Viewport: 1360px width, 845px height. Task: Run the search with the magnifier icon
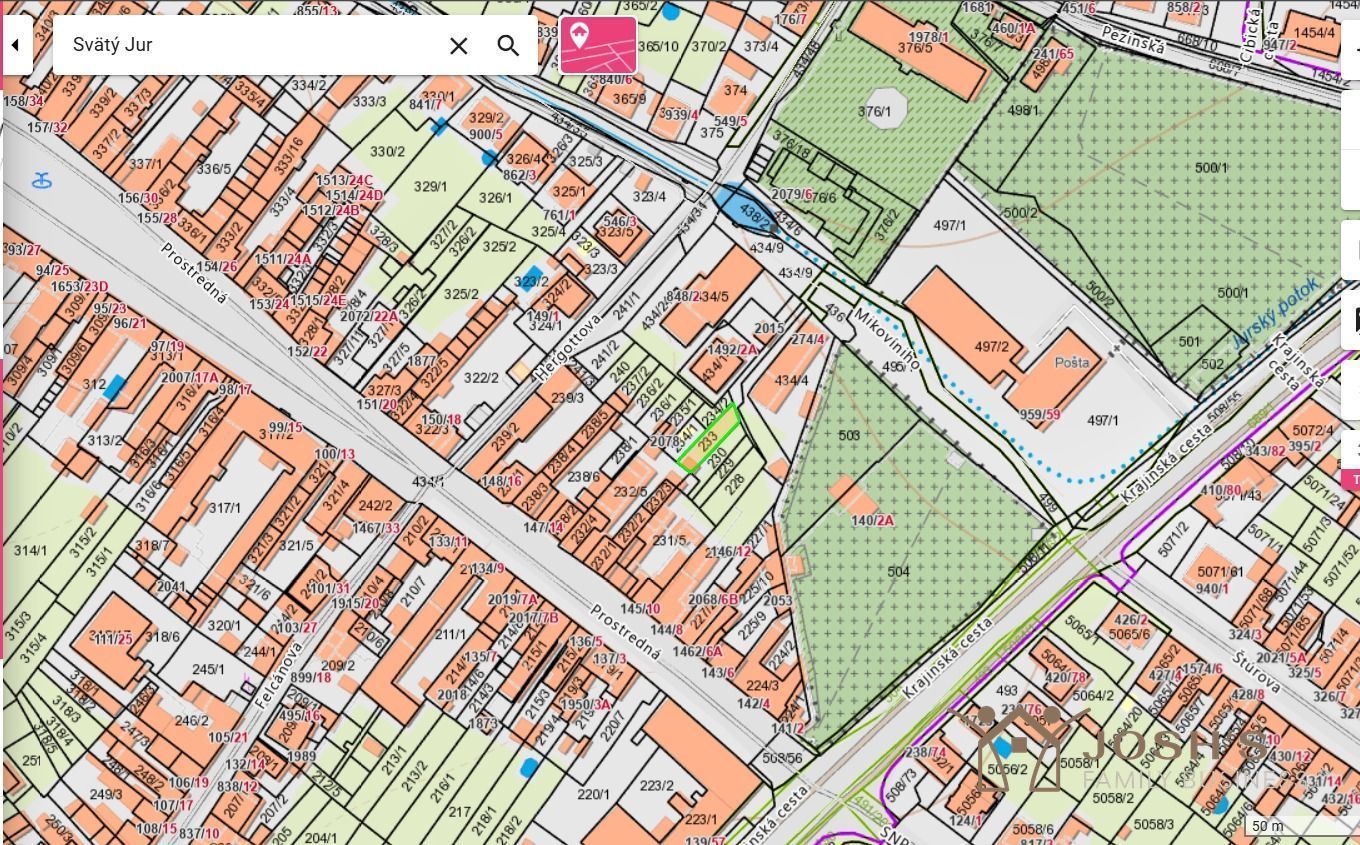click(x=508, y=46)
